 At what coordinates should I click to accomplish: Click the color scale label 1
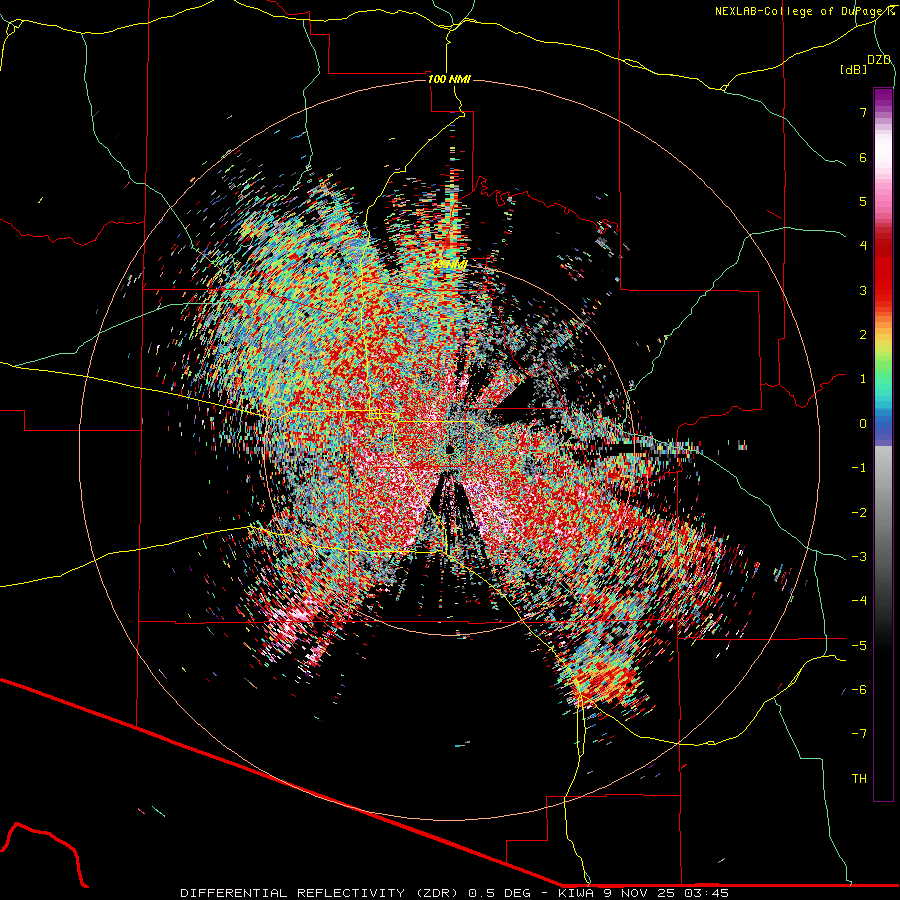pos(863,379)
